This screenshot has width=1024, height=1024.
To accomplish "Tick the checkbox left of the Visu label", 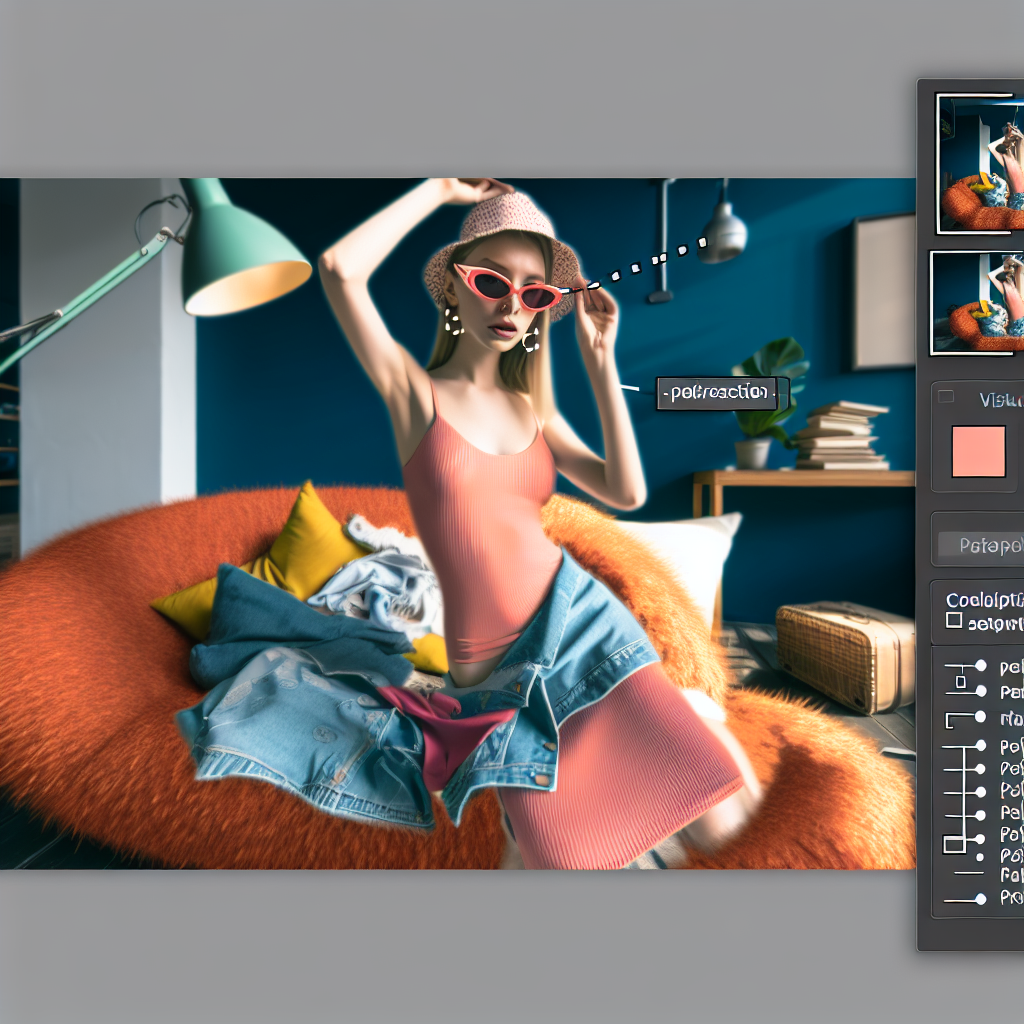I will point(945,397).
